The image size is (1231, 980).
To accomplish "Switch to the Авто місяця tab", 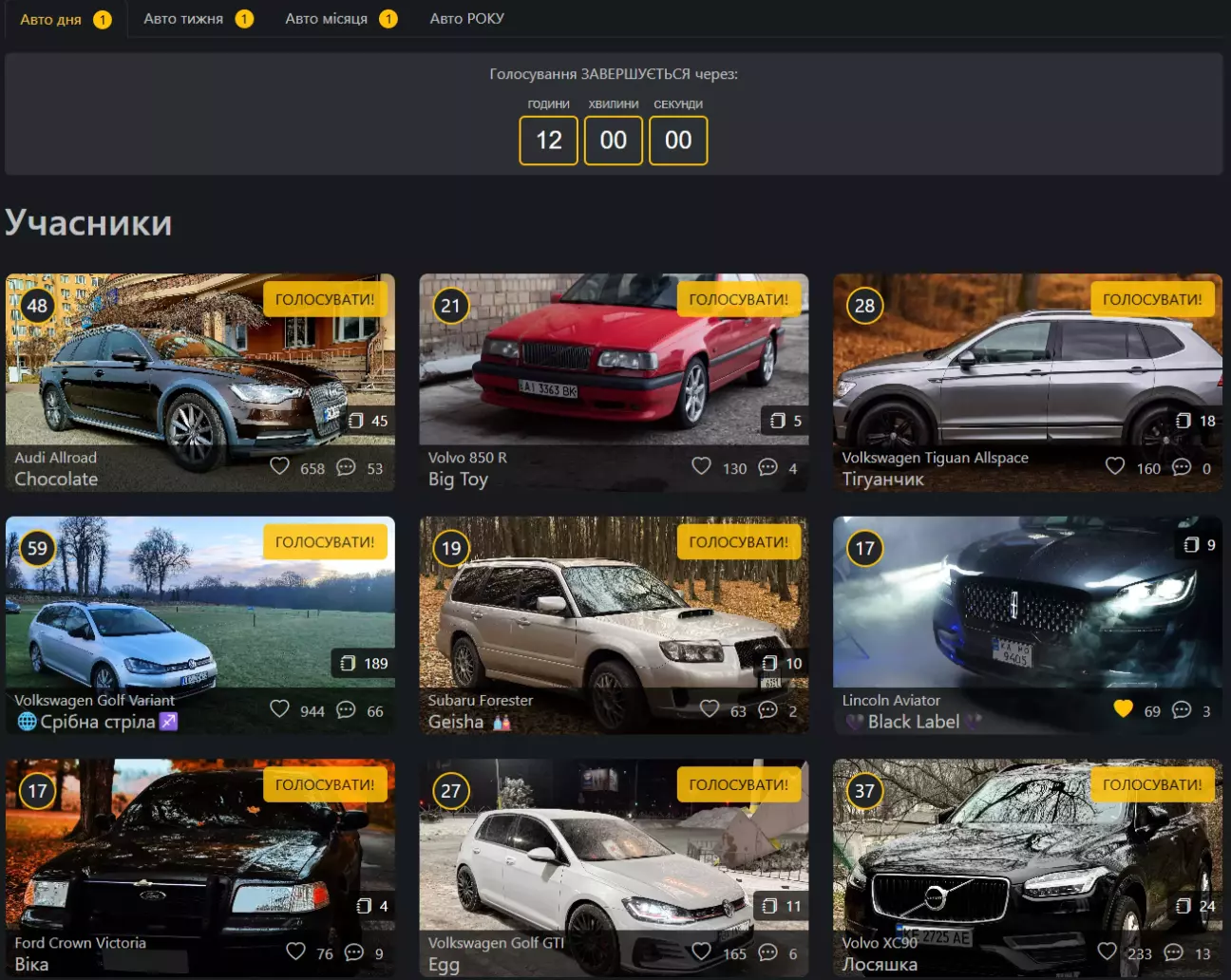I will click(326, 19).
